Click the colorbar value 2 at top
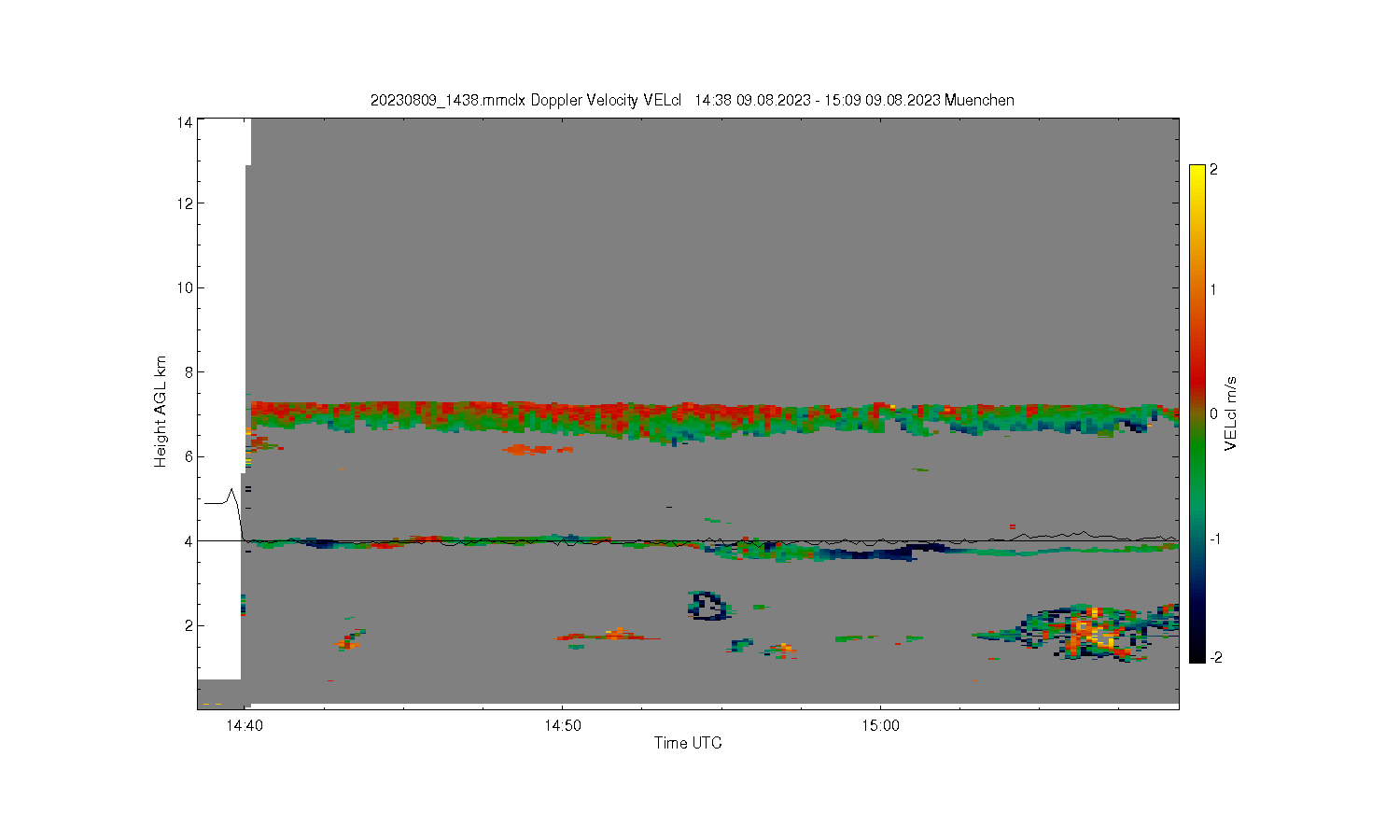 coord(1213,170)
